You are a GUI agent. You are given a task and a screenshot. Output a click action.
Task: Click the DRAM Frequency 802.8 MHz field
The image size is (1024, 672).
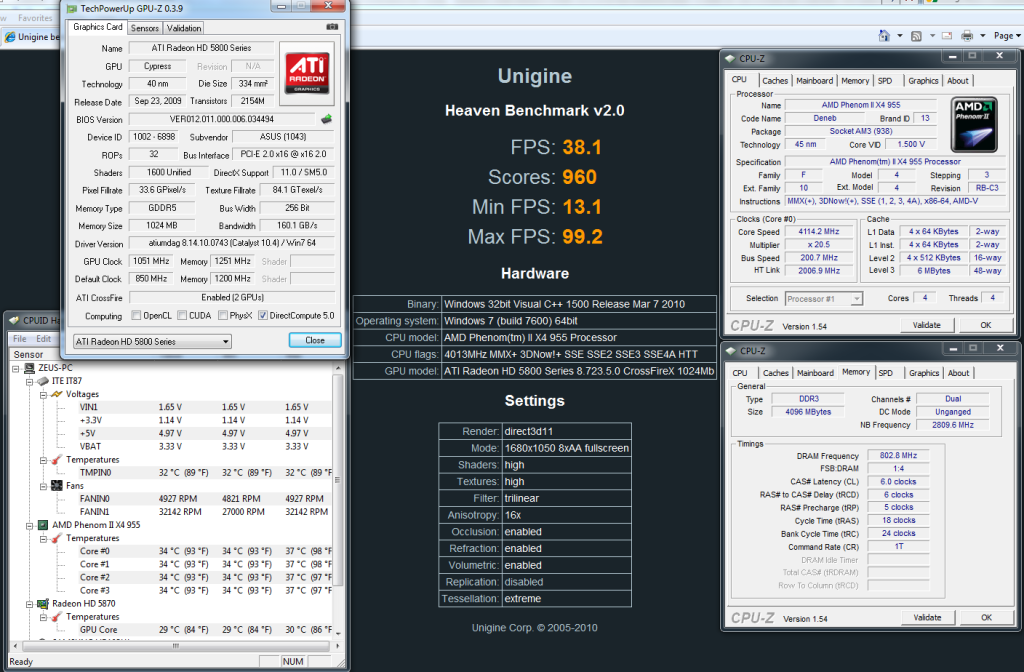(x=898, y=456)
